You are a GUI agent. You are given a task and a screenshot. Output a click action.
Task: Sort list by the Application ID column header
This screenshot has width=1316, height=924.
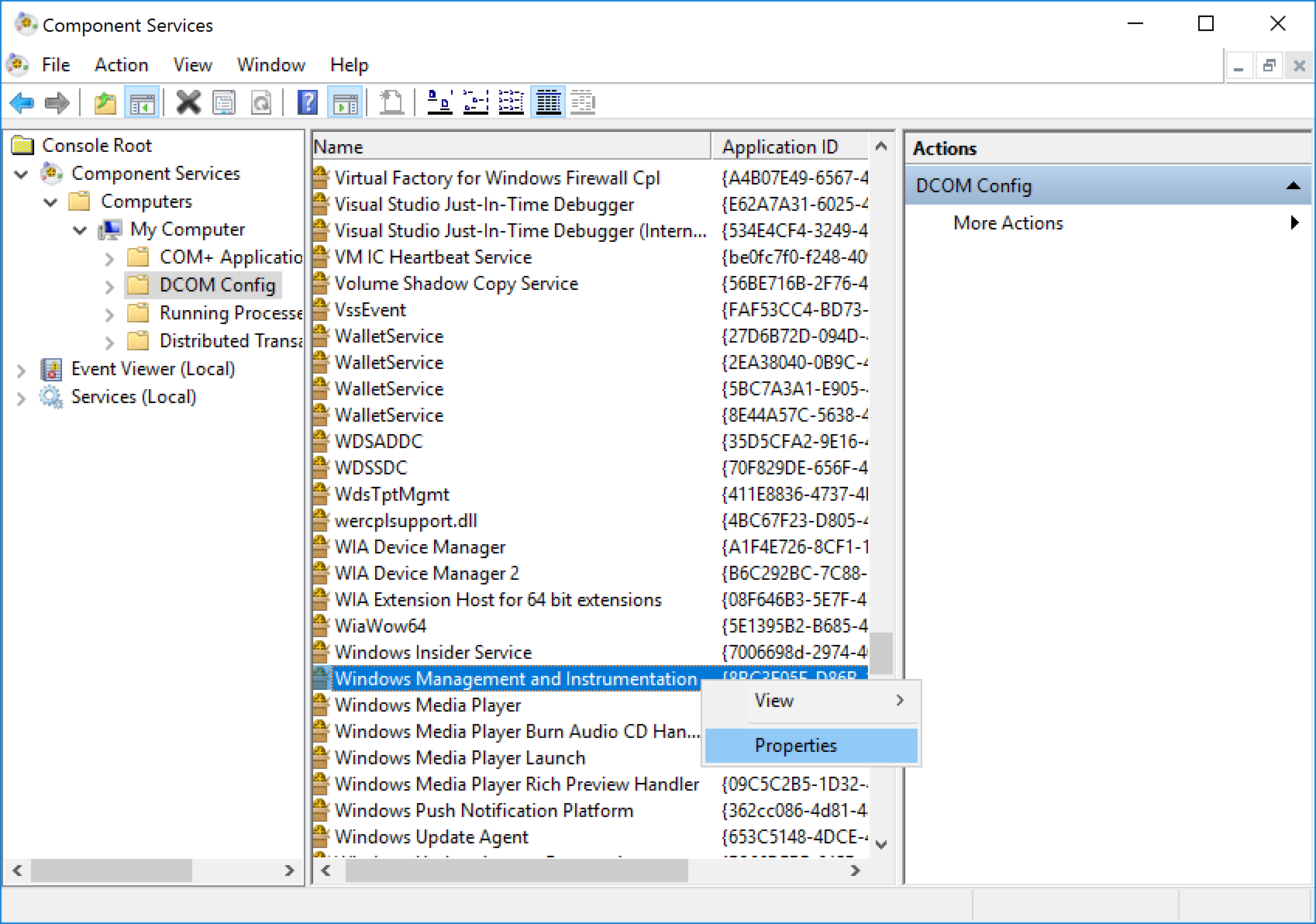pyautogui.click(x=780, y=147)
